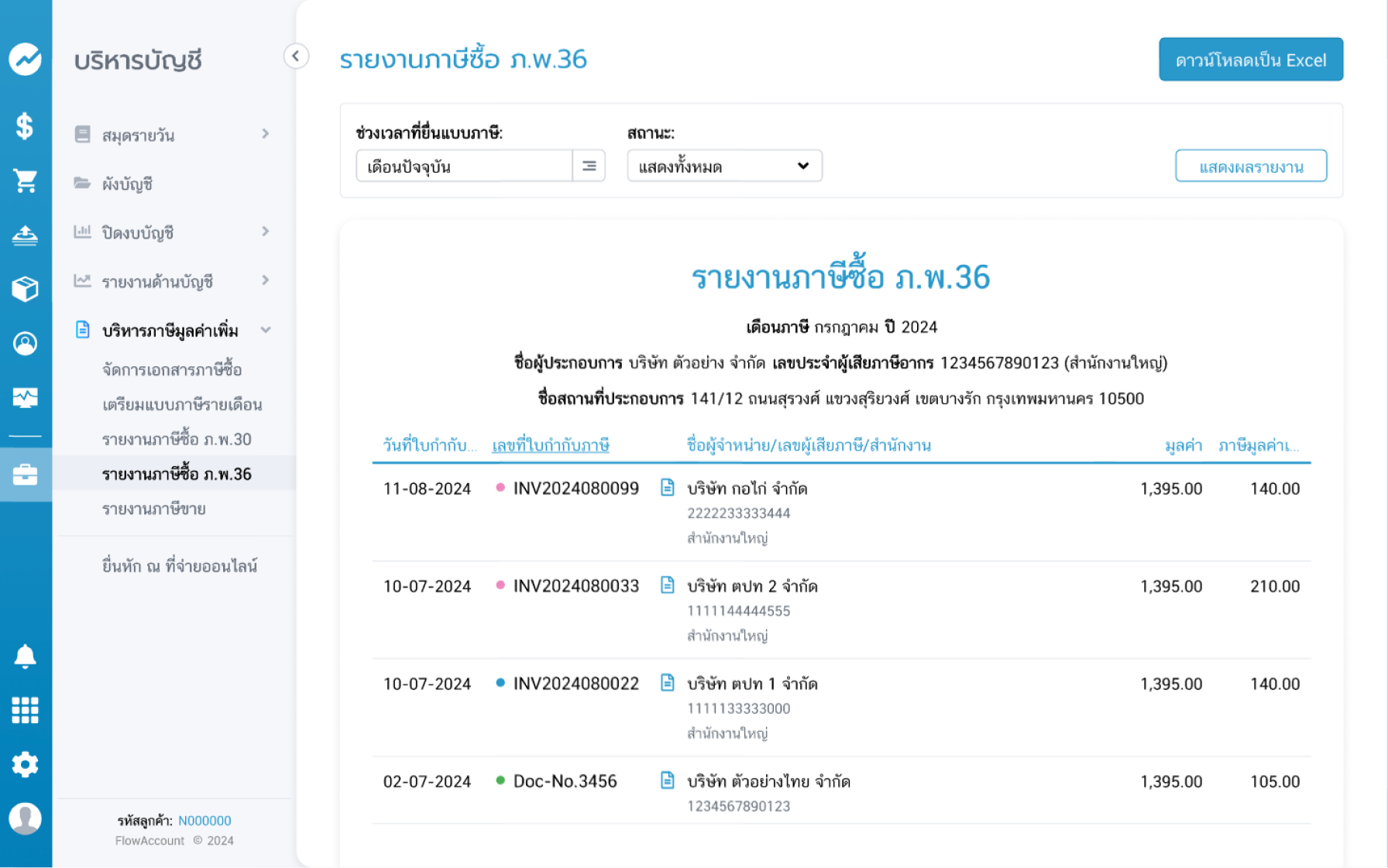Click the briefcase accounting icon
The height and width of the screenshot is (868, 1388).
tap(25, 475)
